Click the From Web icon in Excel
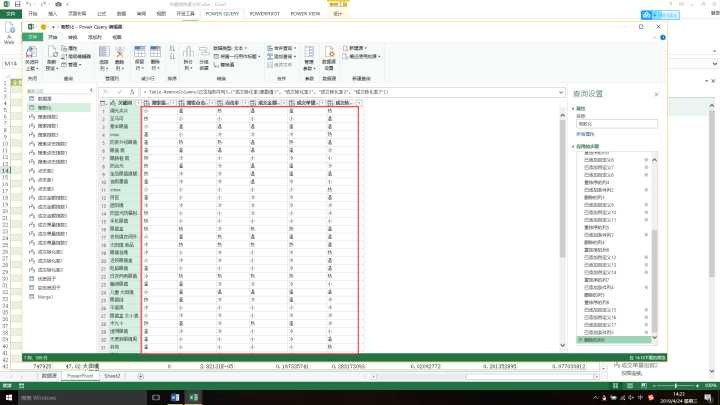Viewport: 720px width, 405px height. click(x=9, y=29)
